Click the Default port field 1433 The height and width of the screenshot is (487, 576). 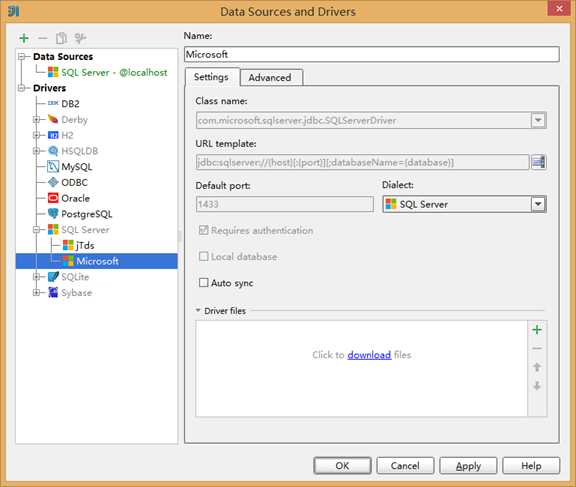(285, 204)
